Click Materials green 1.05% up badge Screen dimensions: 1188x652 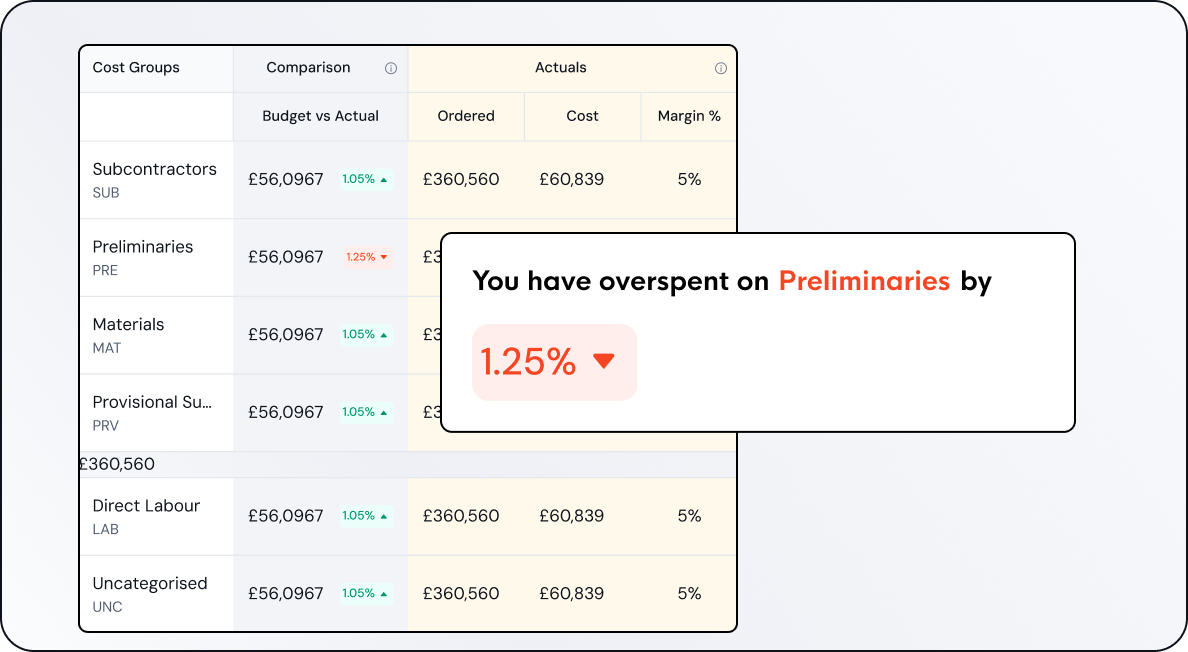pyautogui.click(x=365, y=335)
